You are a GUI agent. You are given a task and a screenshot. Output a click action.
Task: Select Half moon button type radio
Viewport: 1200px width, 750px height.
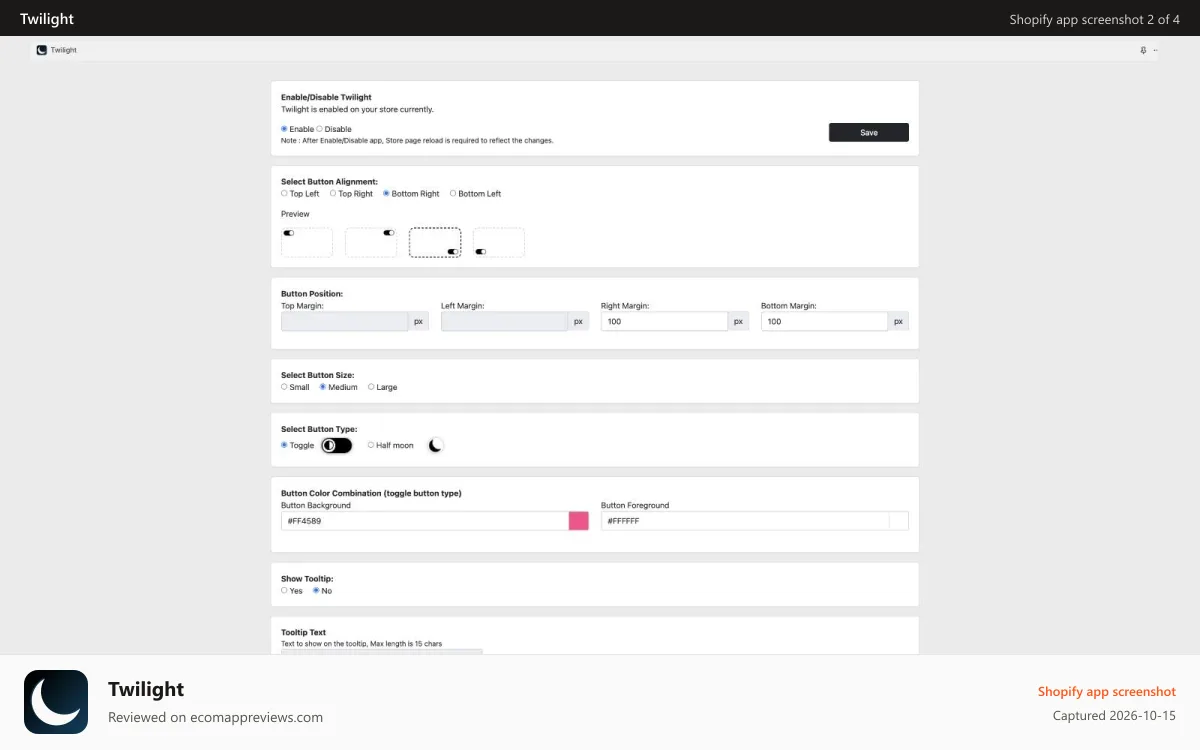(371, 445)
